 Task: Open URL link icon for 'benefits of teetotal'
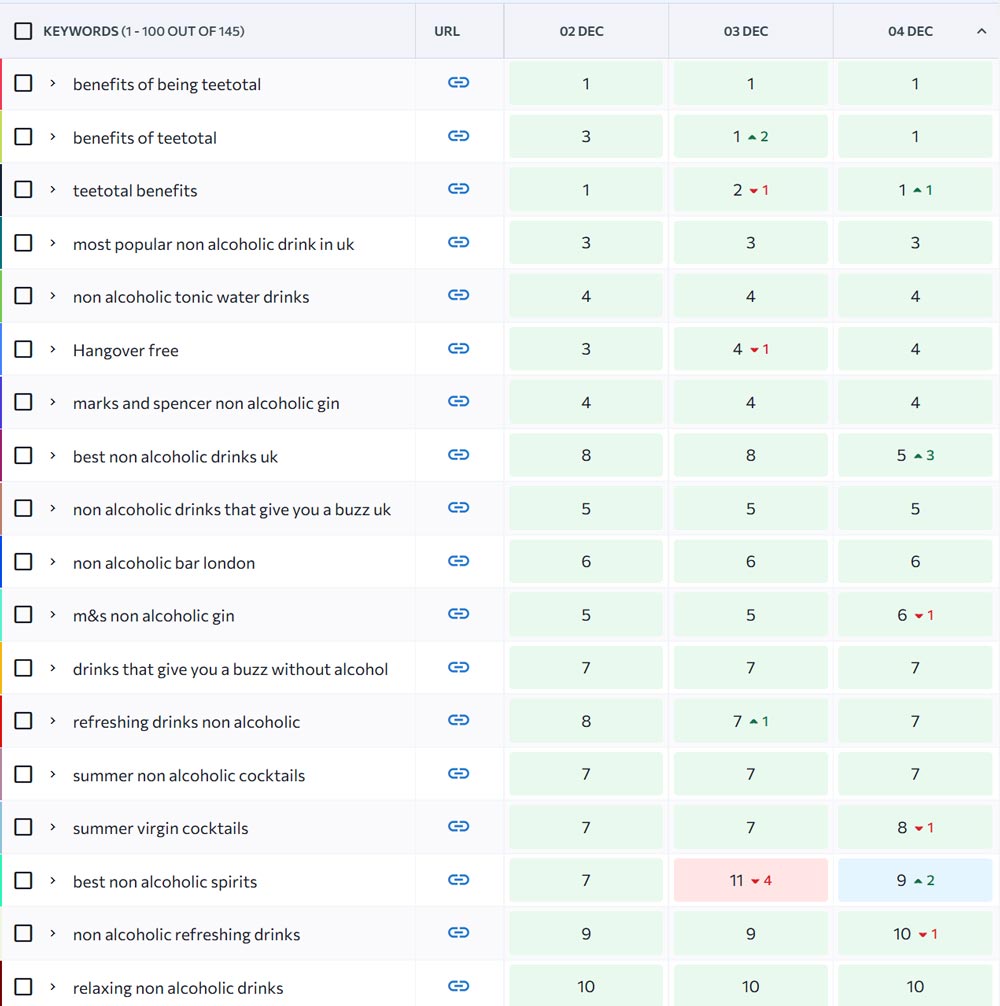click(x=459, y=136)
